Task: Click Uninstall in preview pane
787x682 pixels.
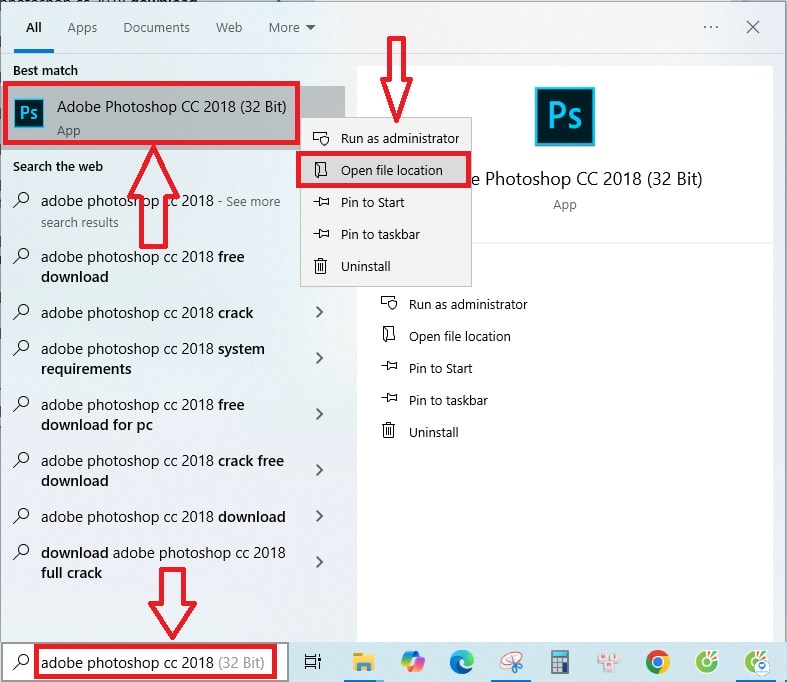Action: click(x=433, y=433)
